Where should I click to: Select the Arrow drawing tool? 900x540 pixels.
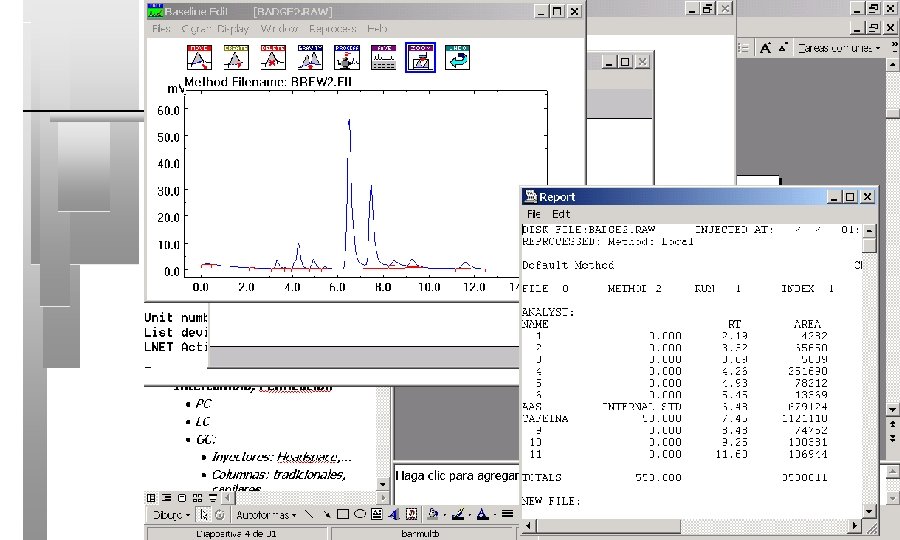click(x=325, y=514)
